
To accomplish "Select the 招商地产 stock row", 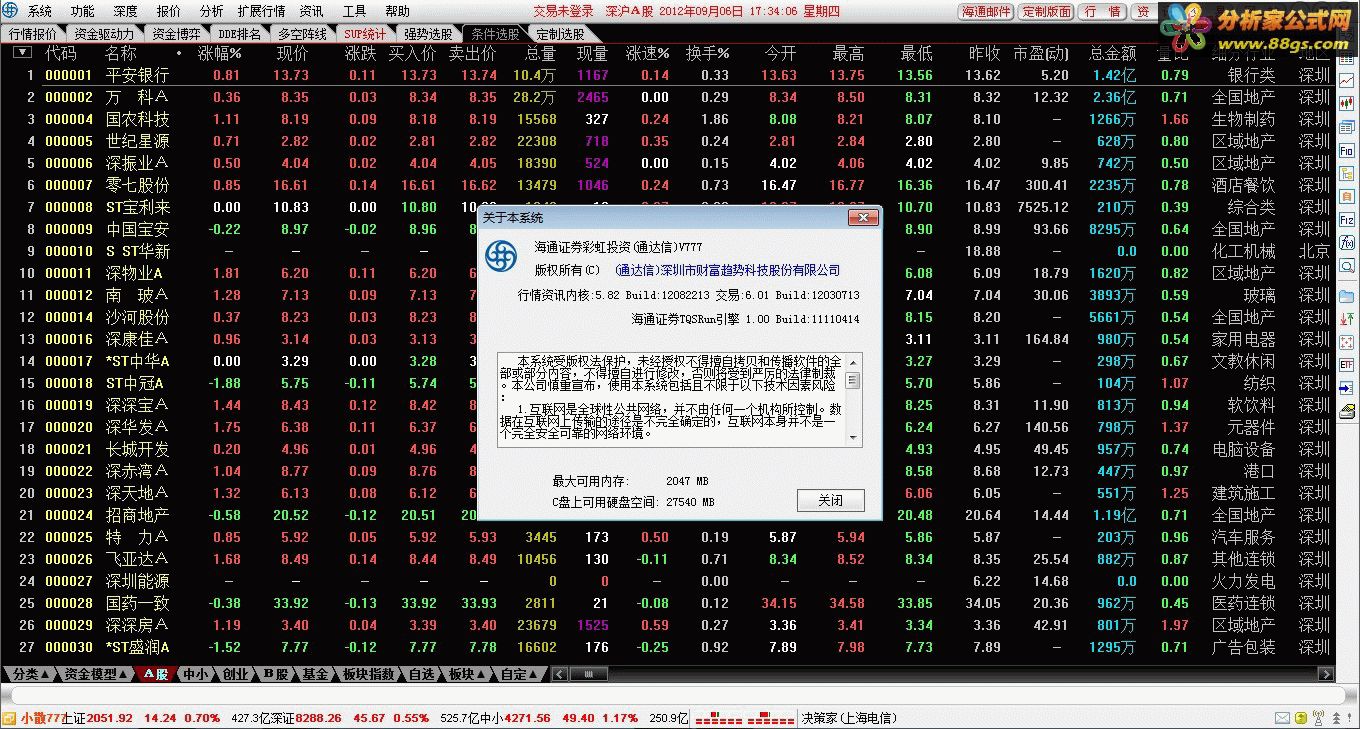I will [666, 515].
